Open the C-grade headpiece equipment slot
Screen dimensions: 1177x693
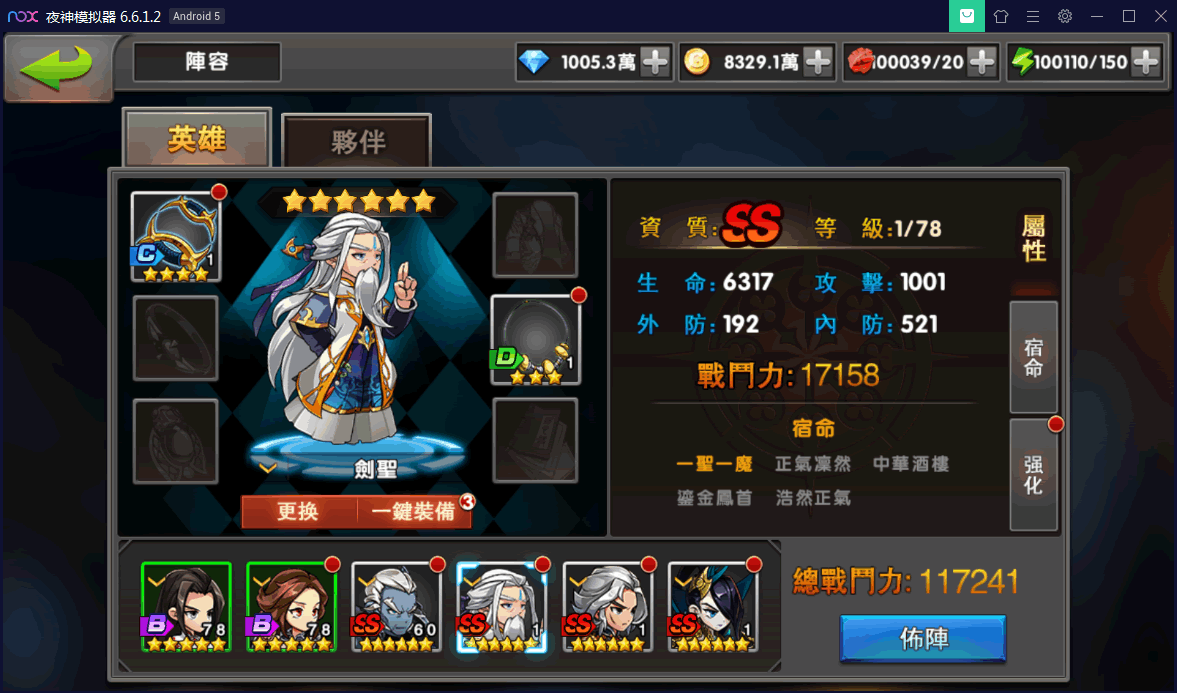(x=176, y=237)
